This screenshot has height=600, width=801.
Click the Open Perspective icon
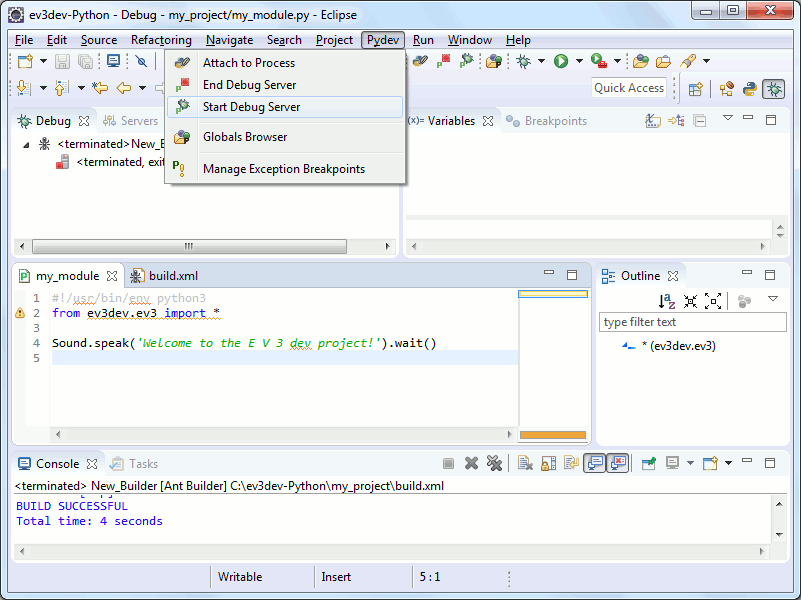[695, 89]
